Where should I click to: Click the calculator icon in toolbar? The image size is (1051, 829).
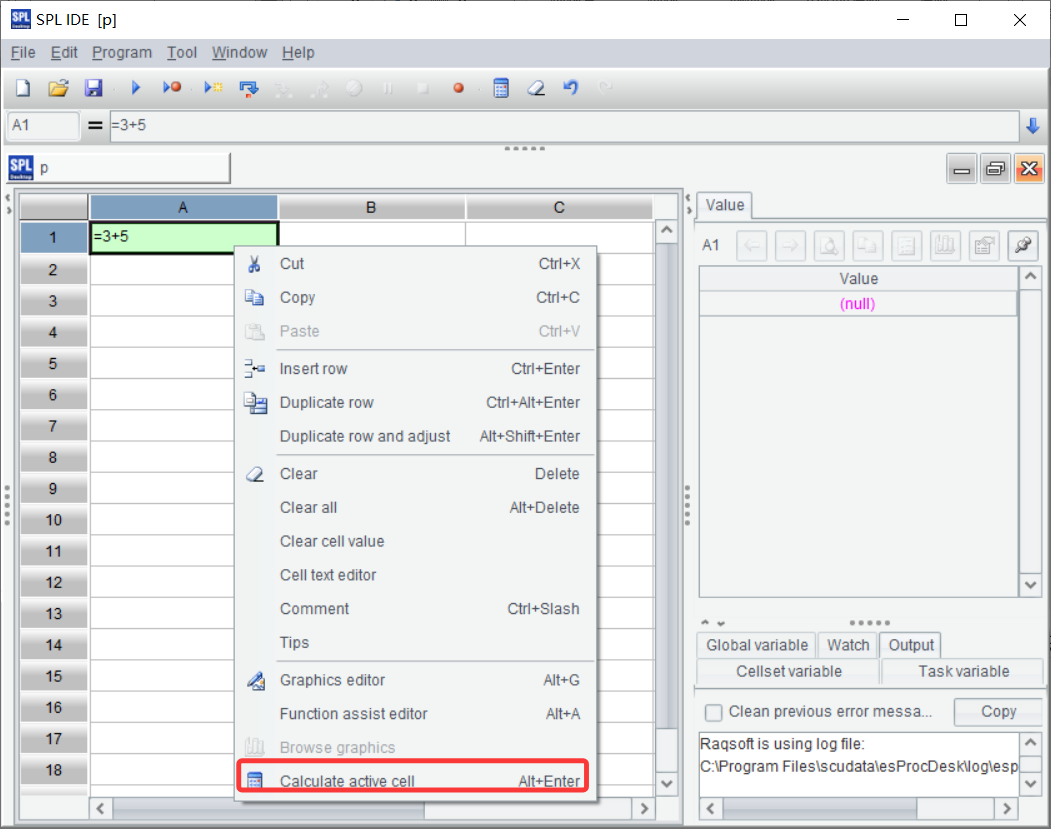[x=501, y=88]
